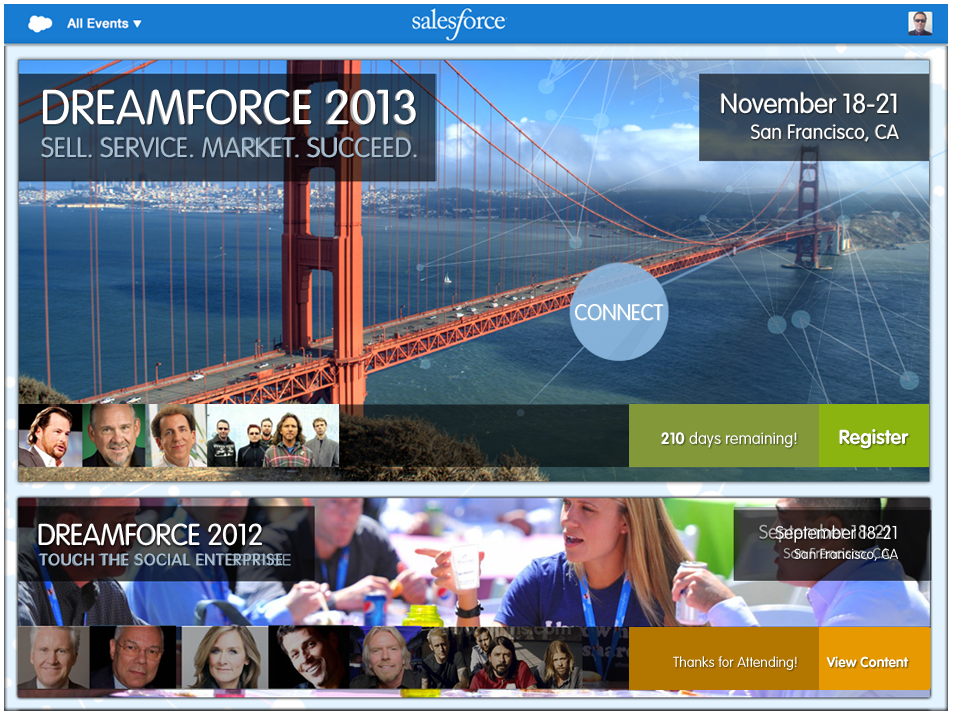Open the DREAMFORCE 2012 title
Image resolution: width=953 pixels, height=715 pixels.
pyautogui.click(x=150, y=535)
